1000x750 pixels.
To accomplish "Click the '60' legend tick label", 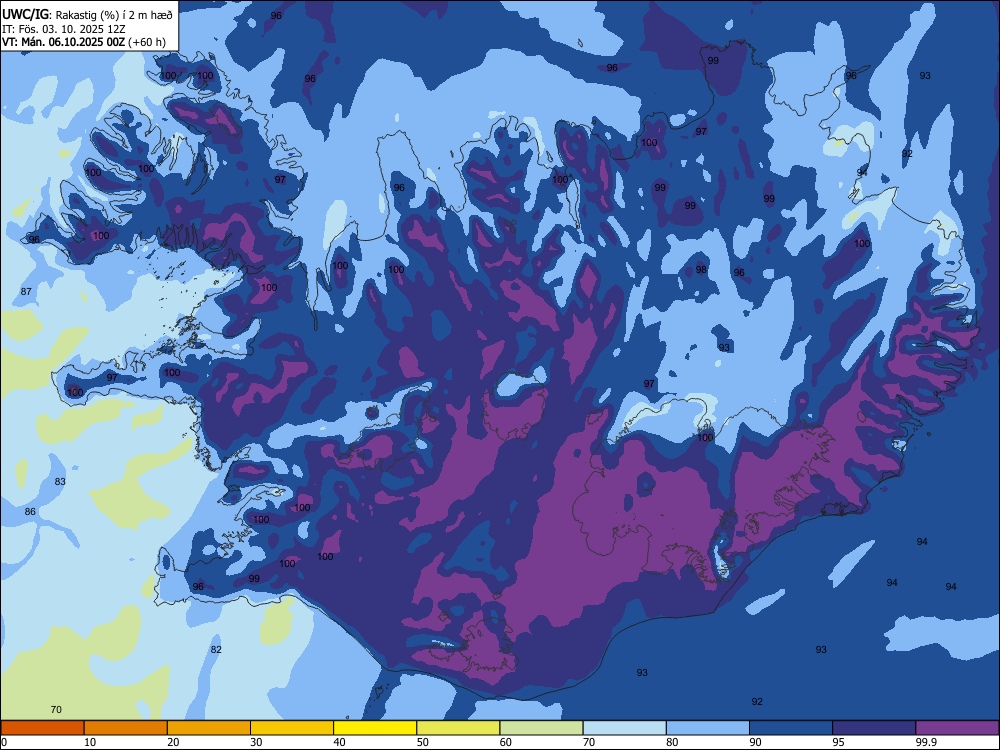I will click(x=506, y=742).
